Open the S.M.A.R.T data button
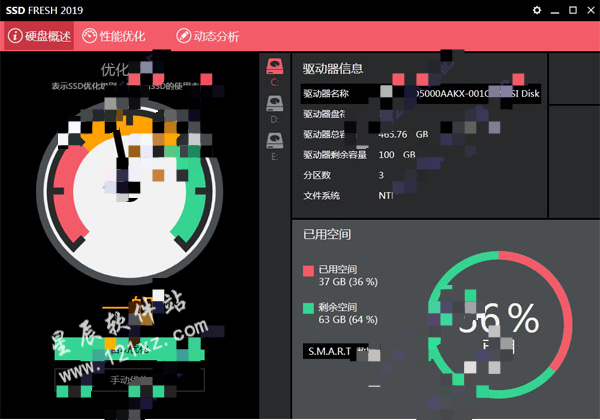The image size is (600, 420). (x=336, y=351)
